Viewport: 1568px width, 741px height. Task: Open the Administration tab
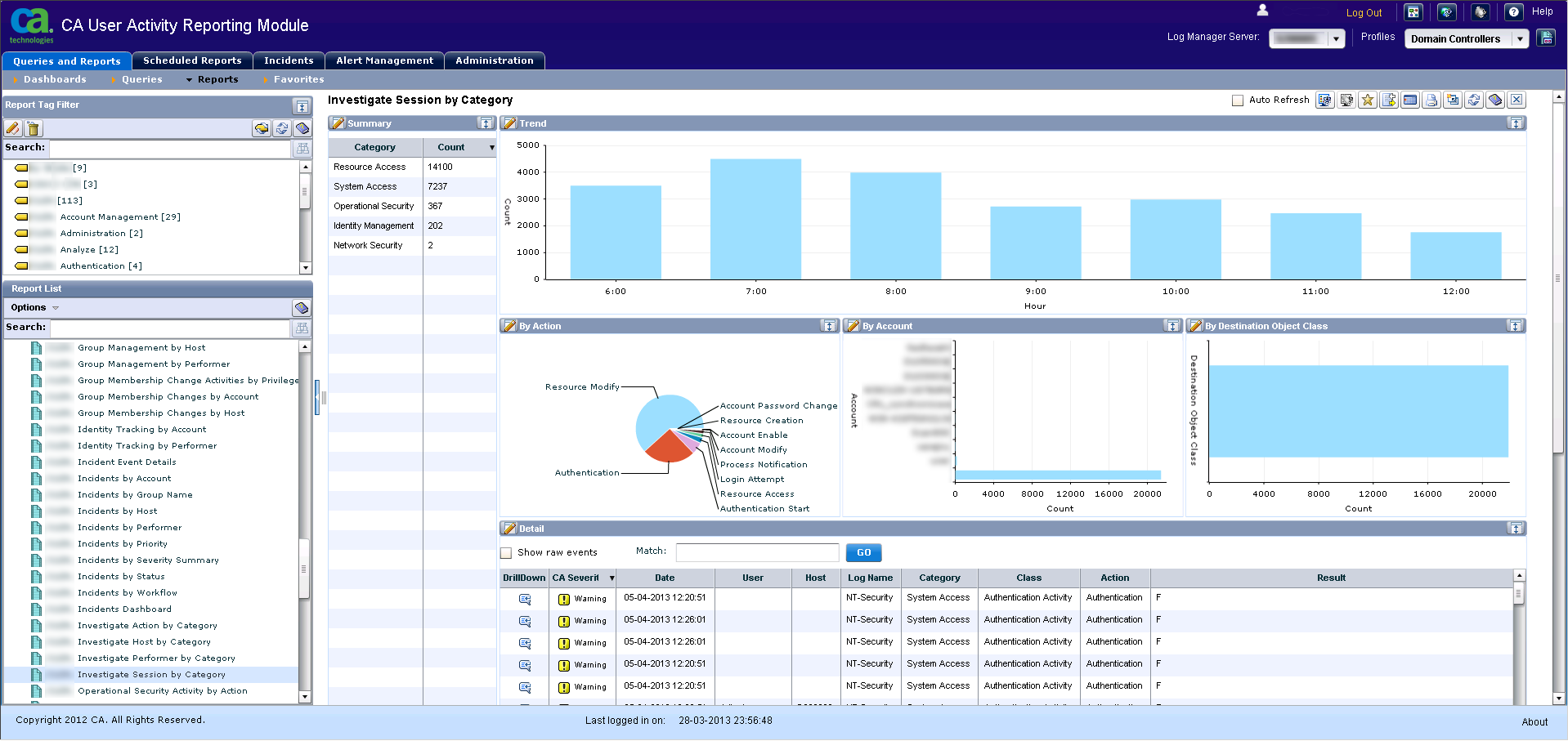tap(495, 60)
